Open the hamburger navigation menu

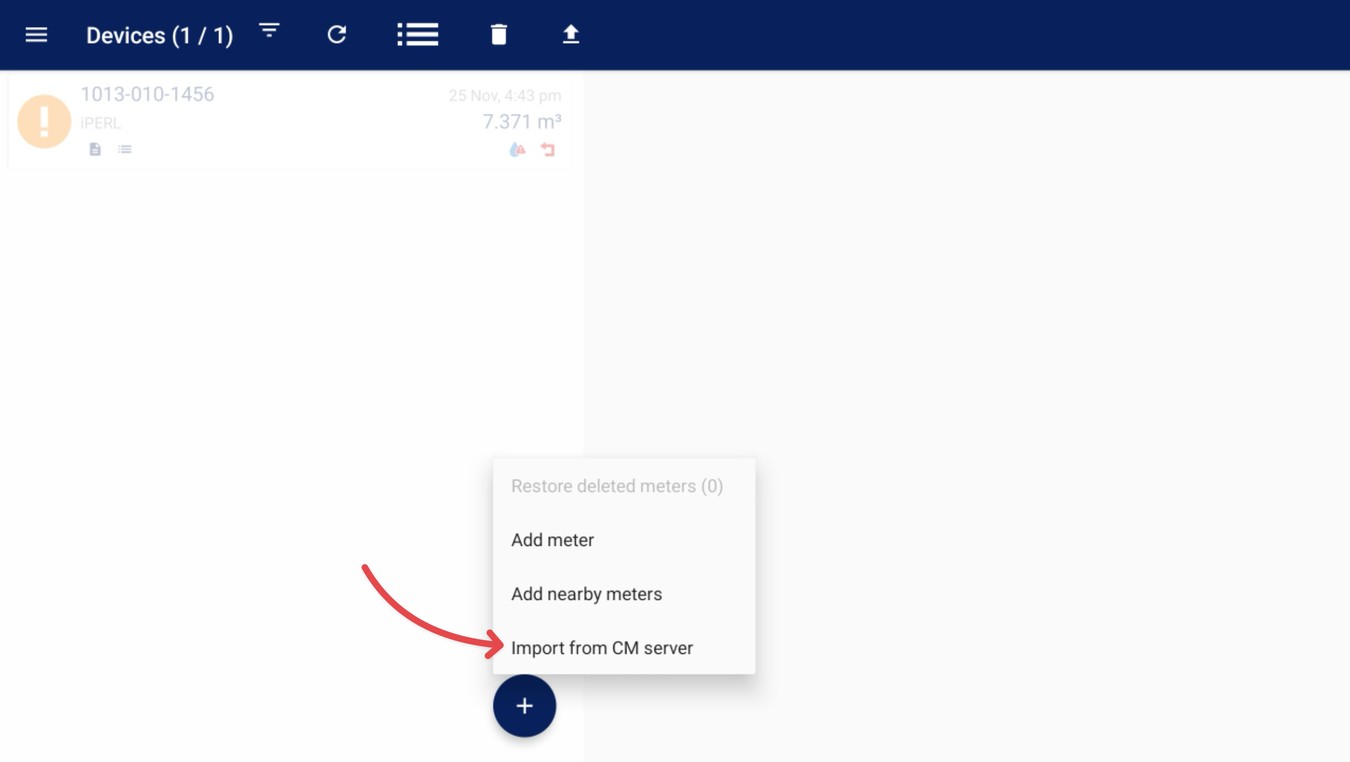36,35
